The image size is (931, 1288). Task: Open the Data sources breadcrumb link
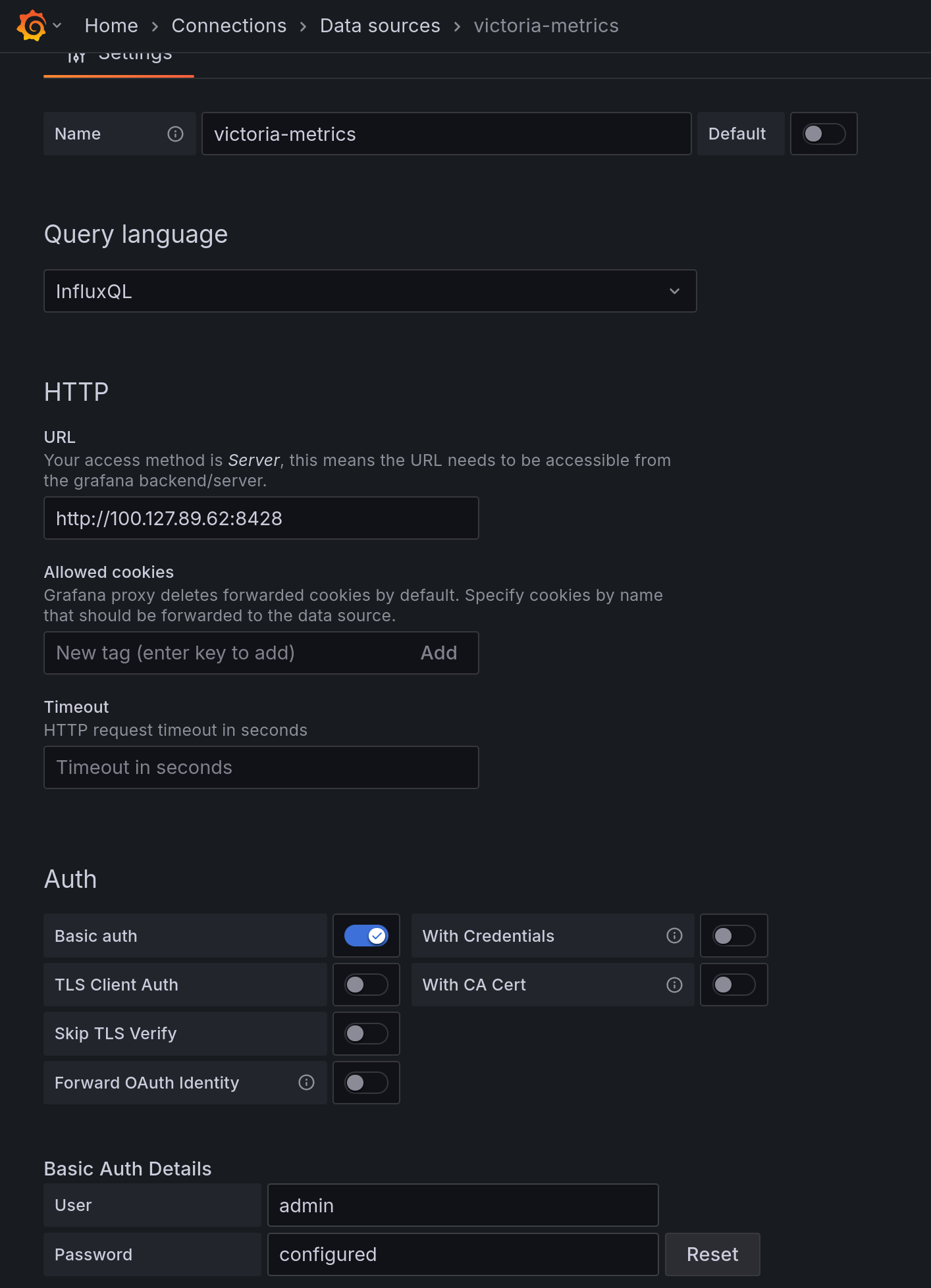click(x=379, y=26)
